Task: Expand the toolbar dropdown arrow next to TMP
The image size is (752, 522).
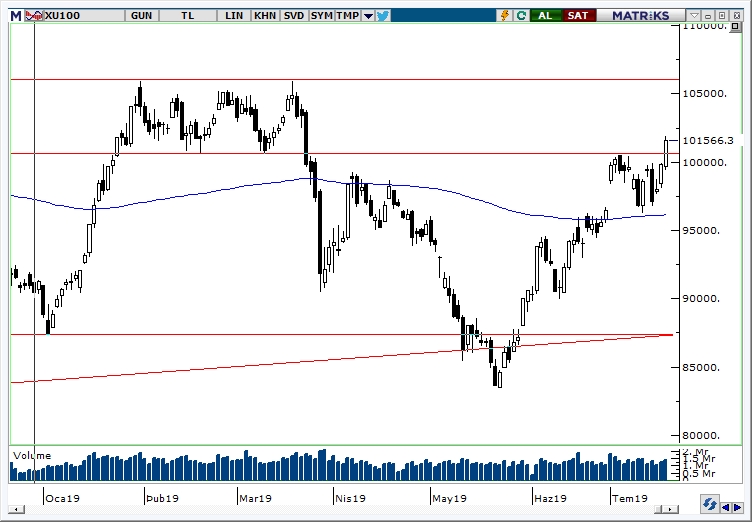Action: [368, 16]
